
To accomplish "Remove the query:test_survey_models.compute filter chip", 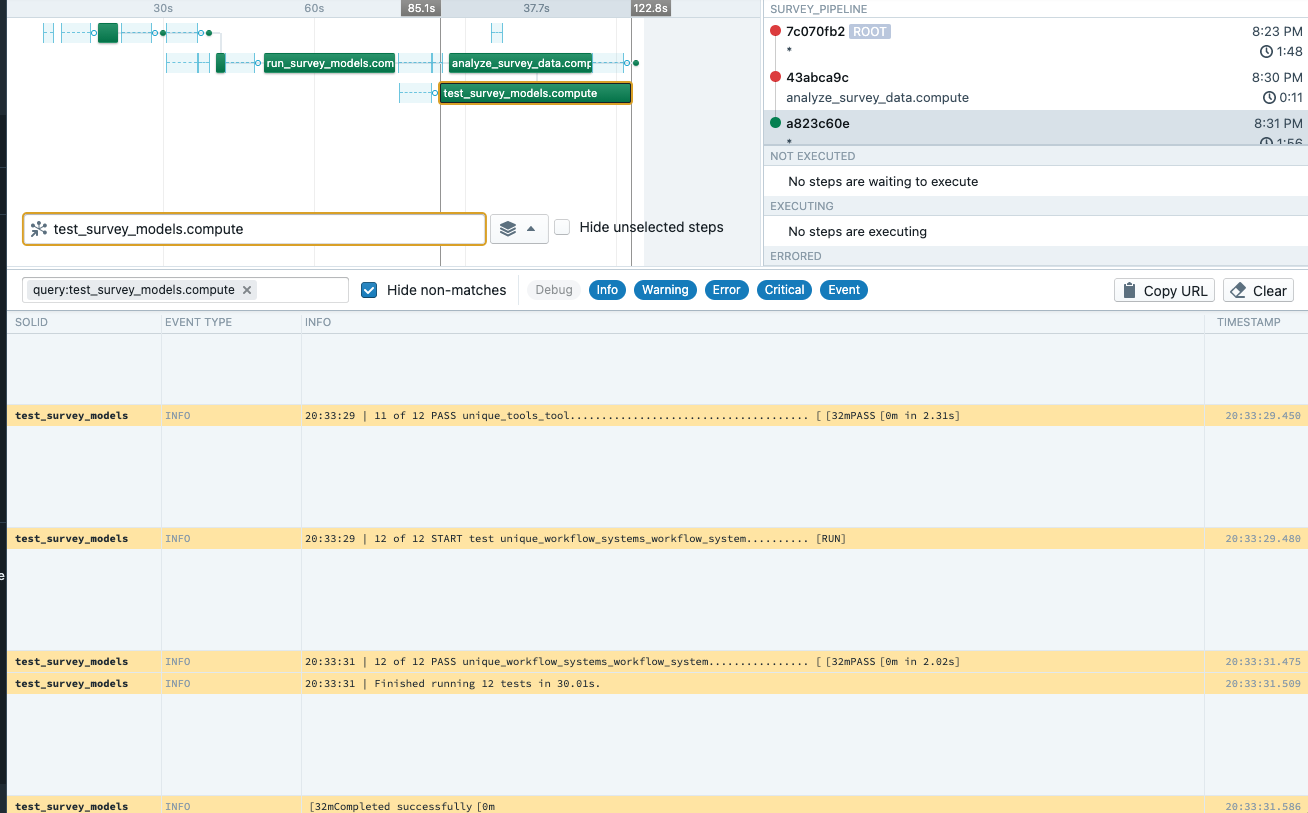I will coord(247,289).
